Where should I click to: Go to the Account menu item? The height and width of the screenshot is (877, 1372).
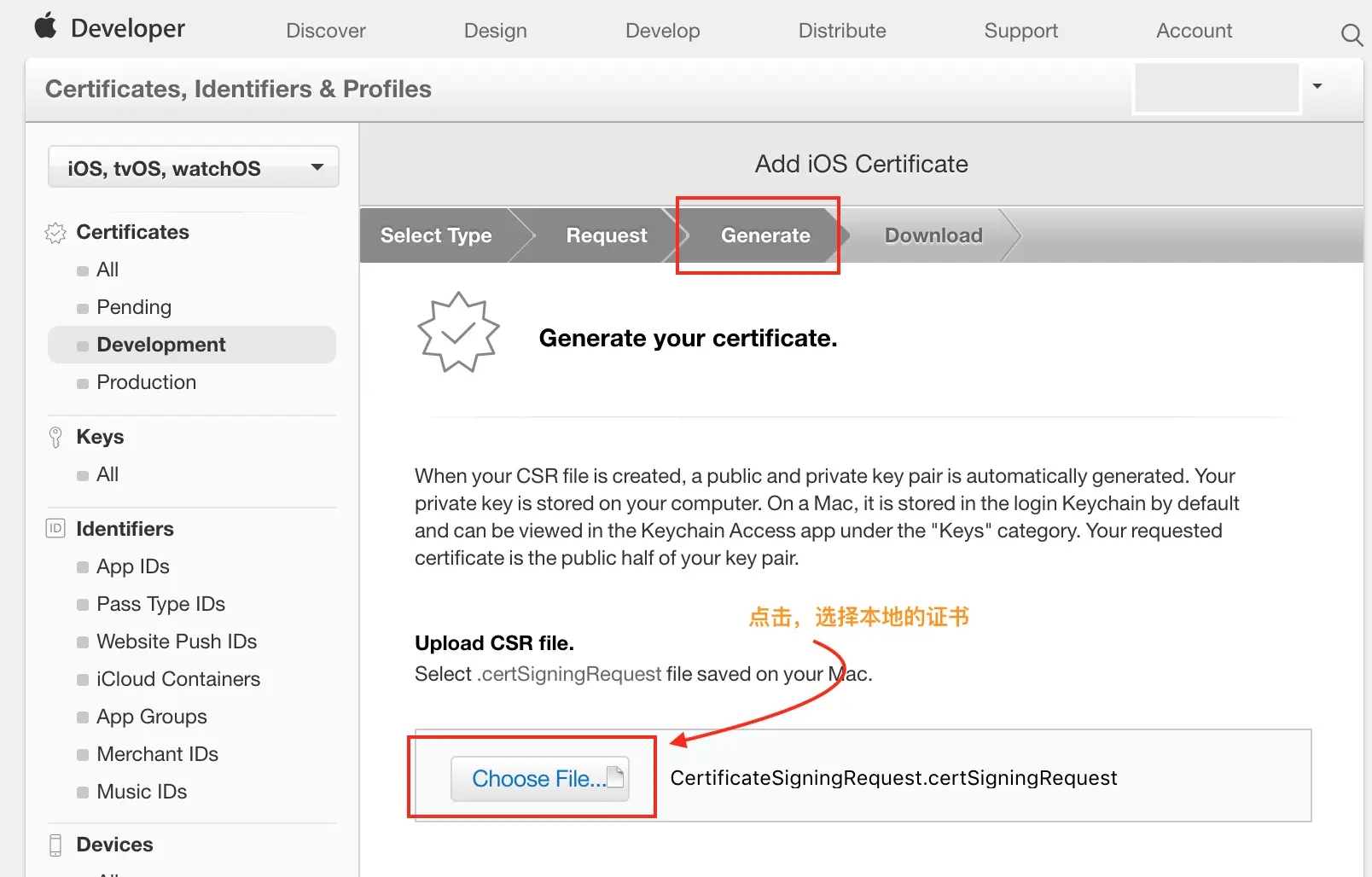[1194, 31]
